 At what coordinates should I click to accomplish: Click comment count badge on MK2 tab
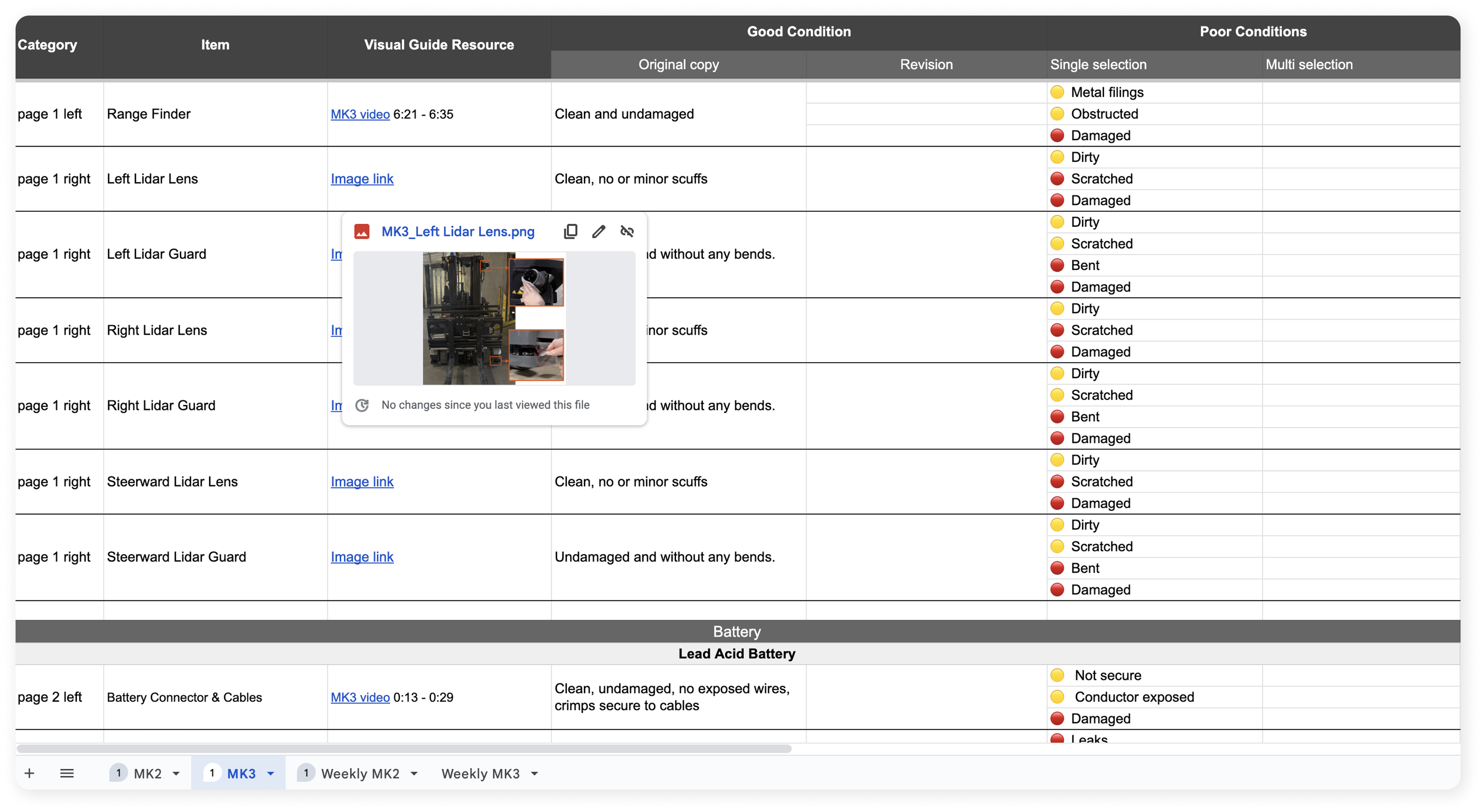pyautogui.click(x=118, y=773)
